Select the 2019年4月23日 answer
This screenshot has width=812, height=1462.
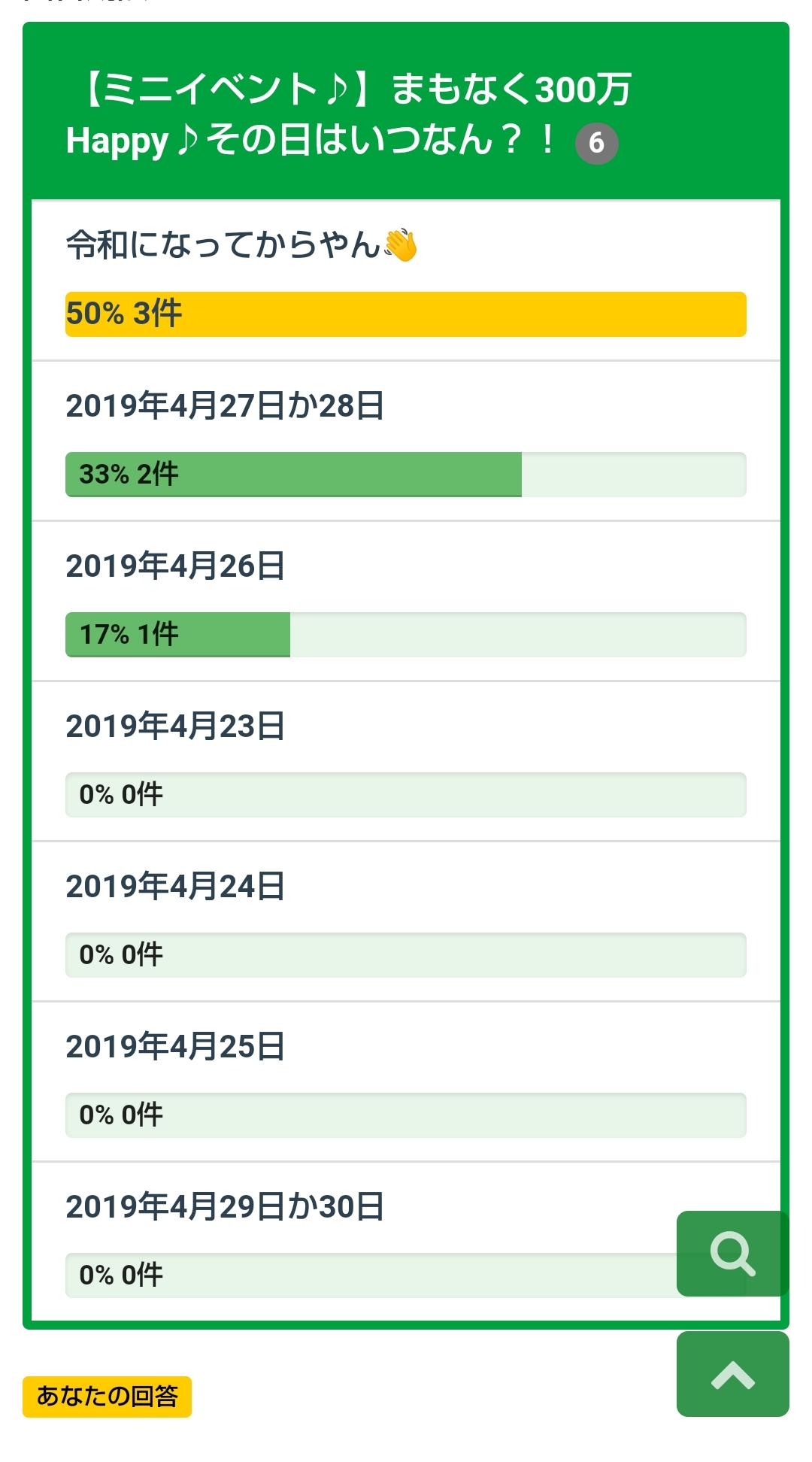pyautogui.click(x=175, y=726)
